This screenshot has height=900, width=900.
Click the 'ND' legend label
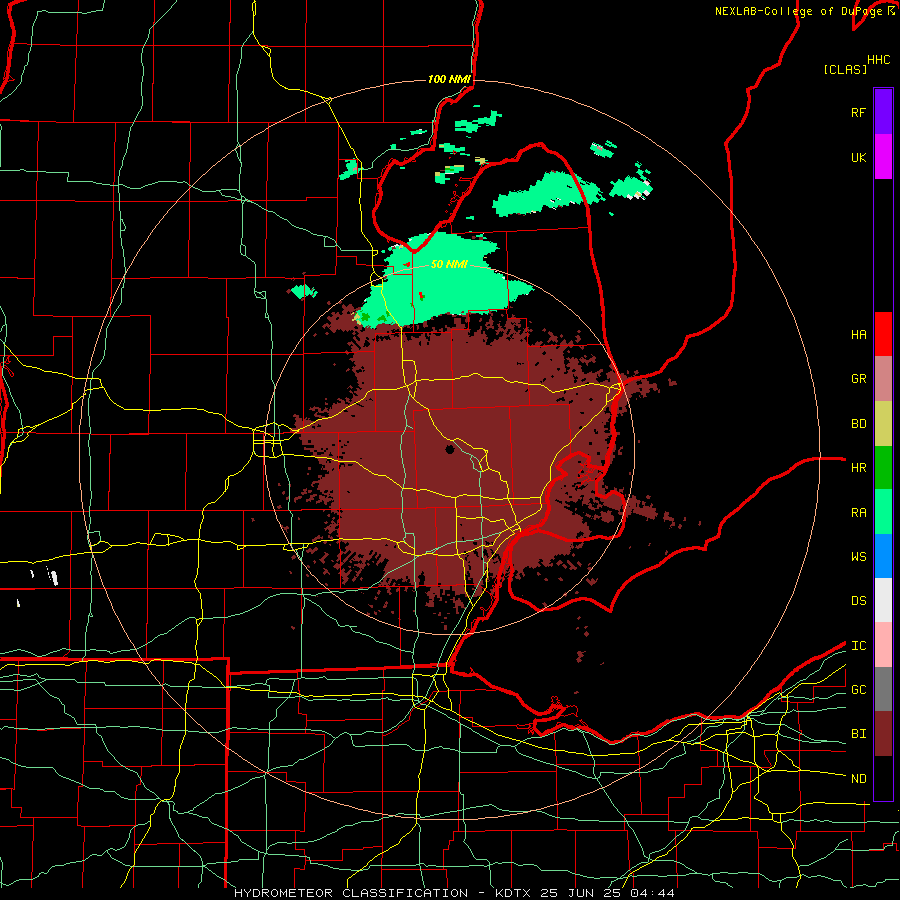[x=858, y=778]
